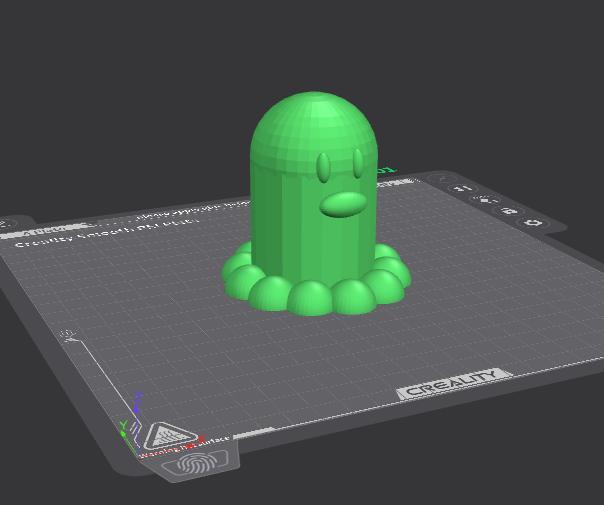Screen dimensions: 604x505
Task: Click the auto-orient plate icon
Action: pyautogui.click(x=463, y=189)
